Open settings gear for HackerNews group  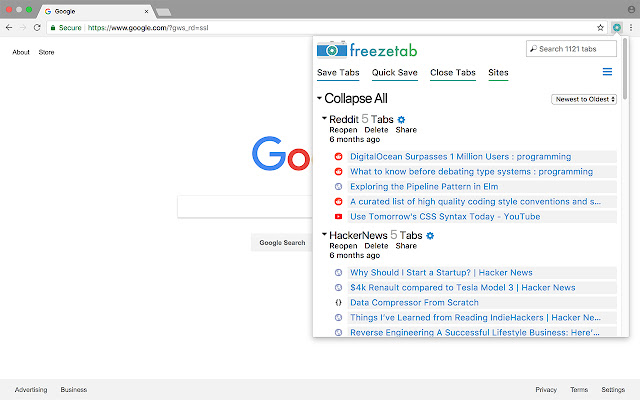[430, 236]
